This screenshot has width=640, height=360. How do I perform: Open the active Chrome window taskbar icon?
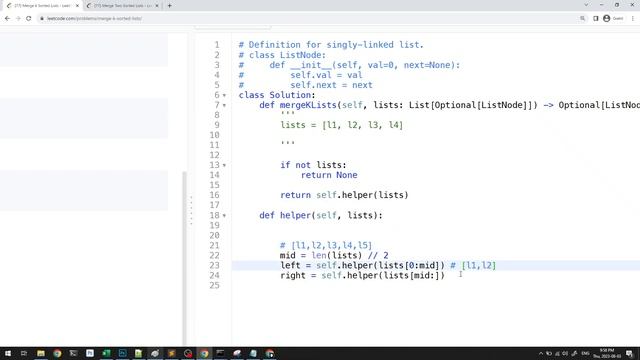pos(204,353)
